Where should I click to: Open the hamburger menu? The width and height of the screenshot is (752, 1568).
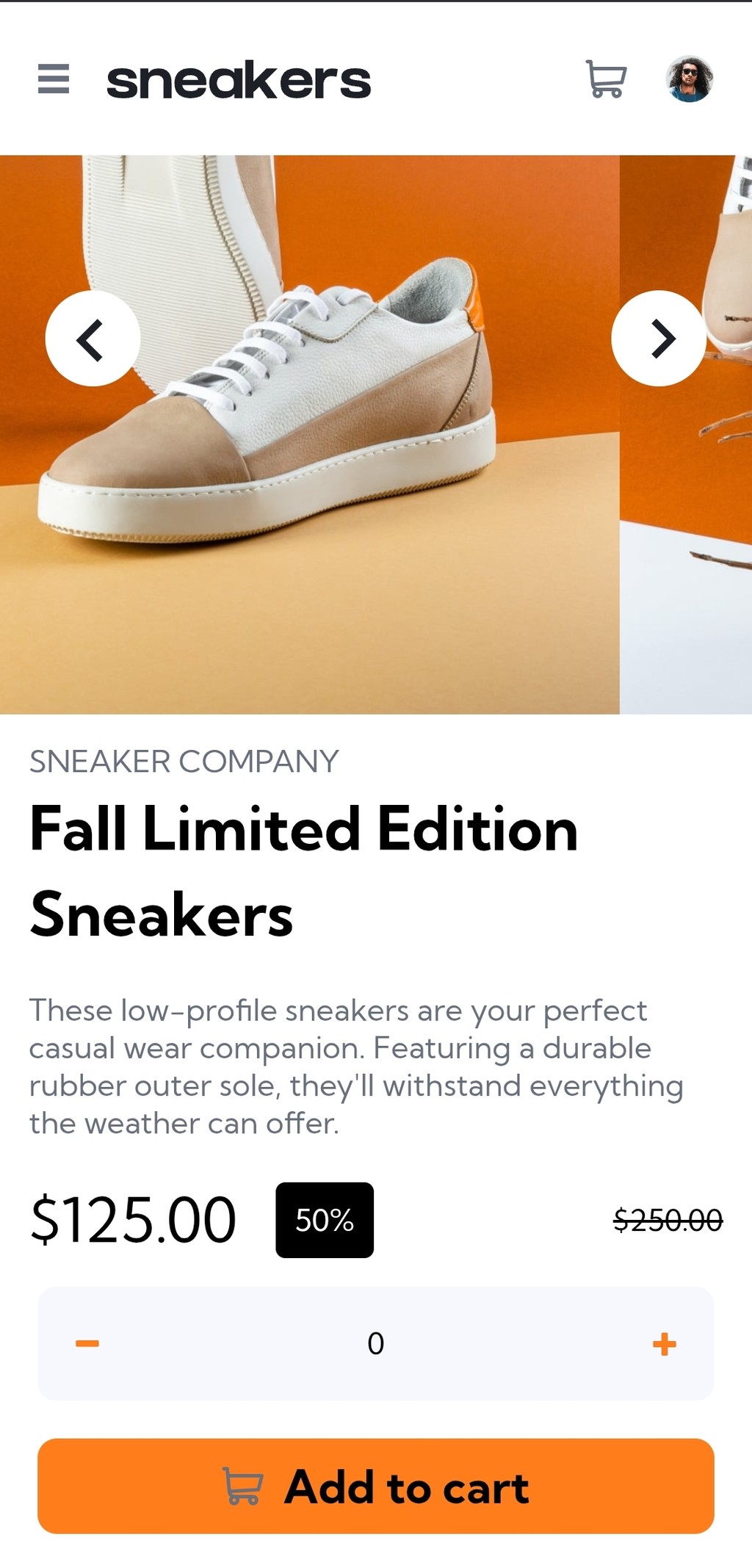(x=54, y=79)
